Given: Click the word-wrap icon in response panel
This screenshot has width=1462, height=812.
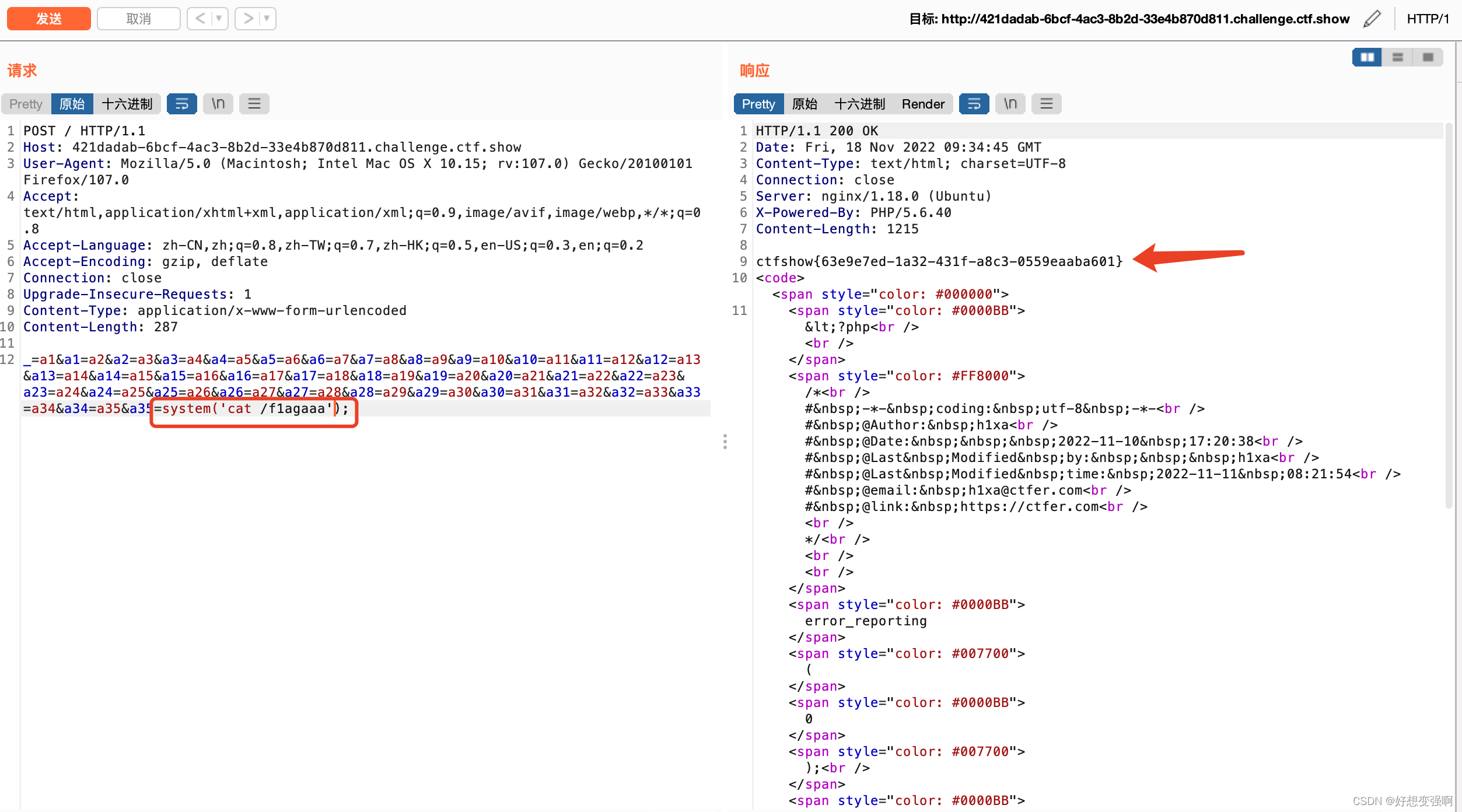Looking at the screenshot, I should coord(974,104).
